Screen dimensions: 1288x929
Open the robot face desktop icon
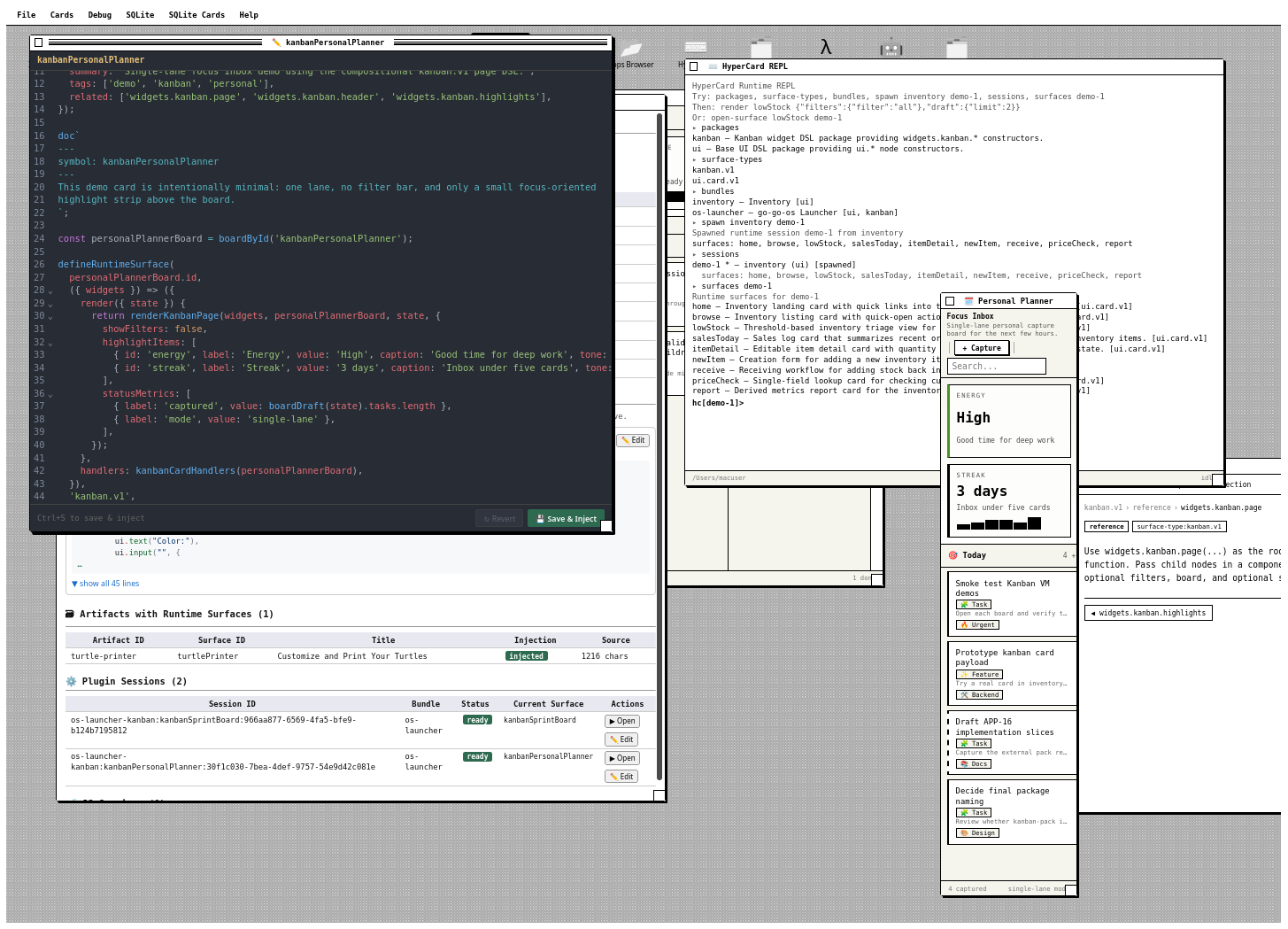(x=891, y=49)
